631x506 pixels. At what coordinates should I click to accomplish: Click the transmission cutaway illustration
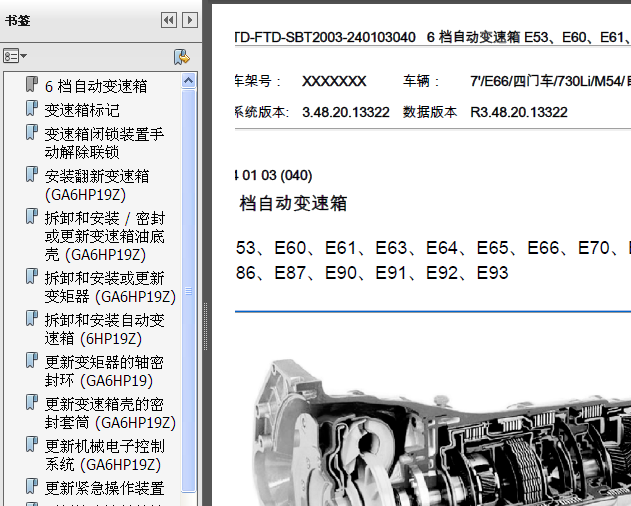click(x=441, y=433)
